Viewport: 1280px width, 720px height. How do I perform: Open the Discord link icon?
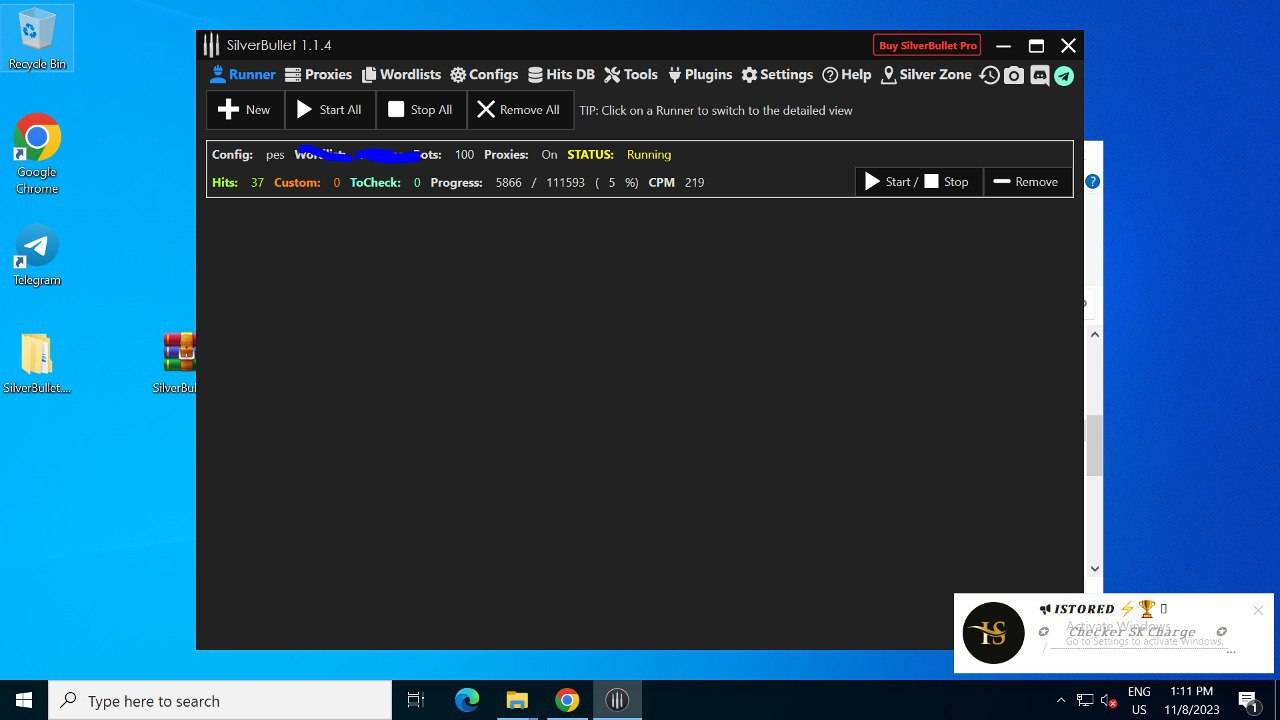[x=1039, y=76]
